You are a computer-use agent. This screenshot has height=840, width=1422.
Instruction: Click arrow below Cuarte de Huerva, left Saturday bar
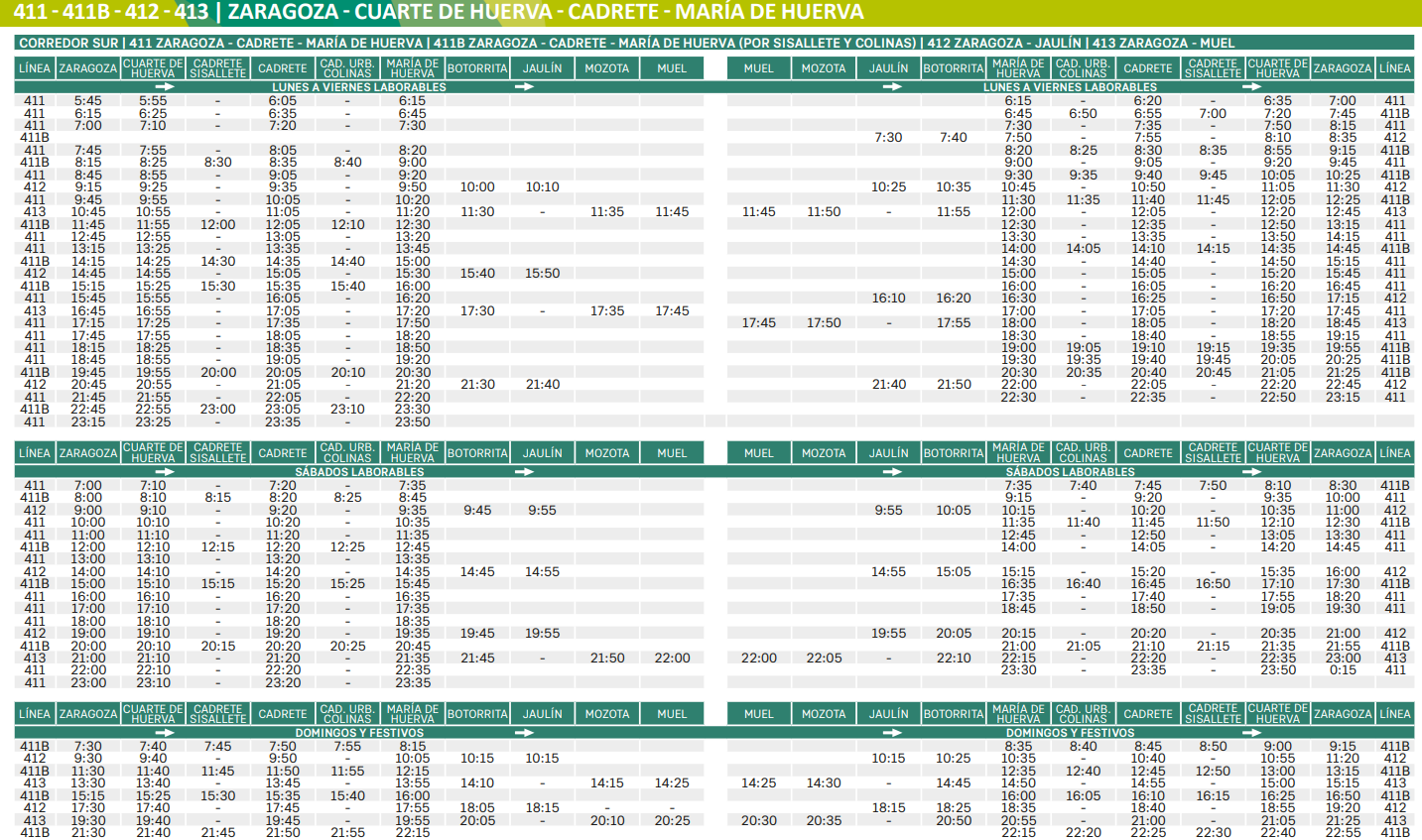(x=165, y=472)
